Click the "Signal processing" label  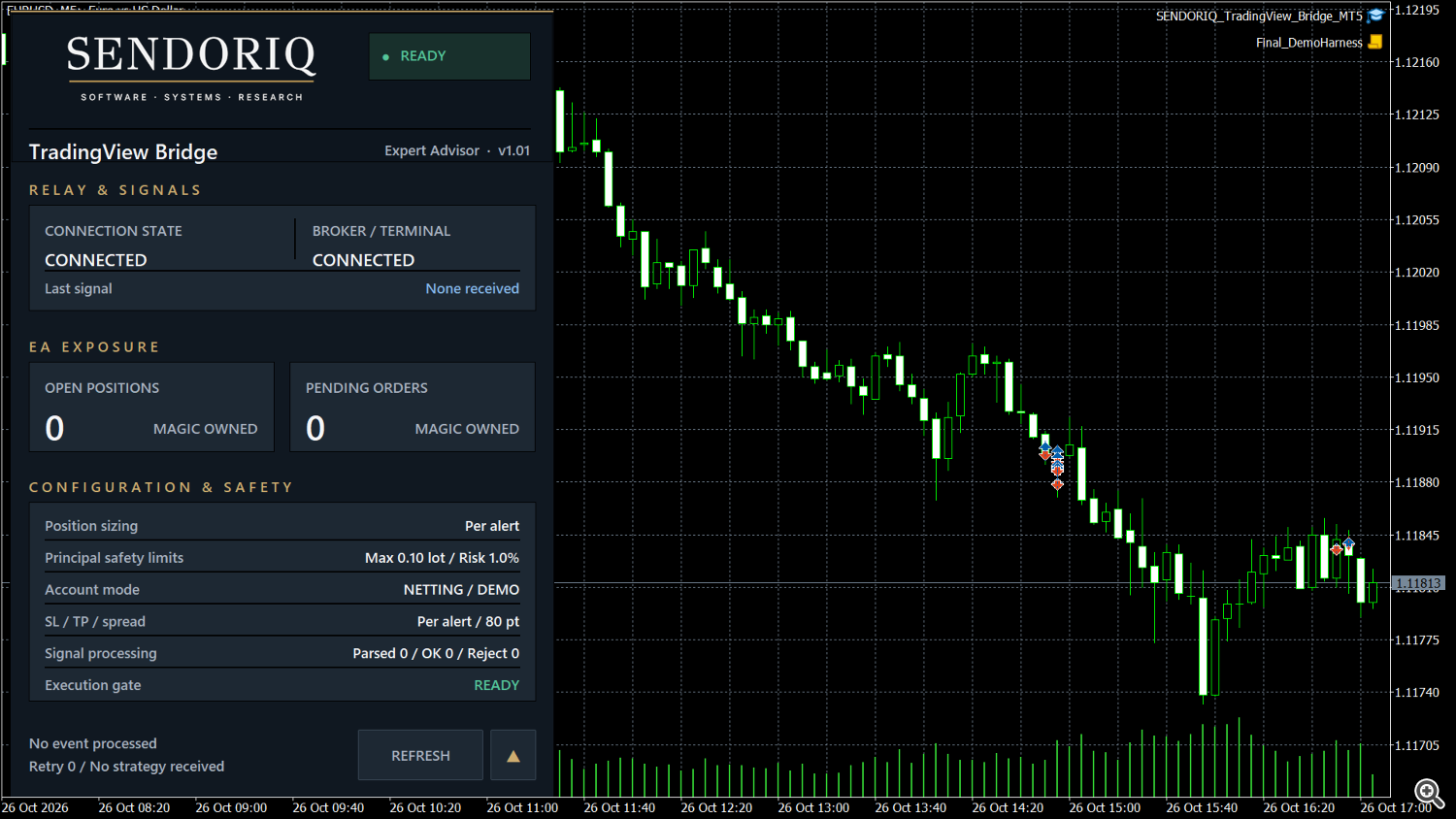(x=101, y=654)
